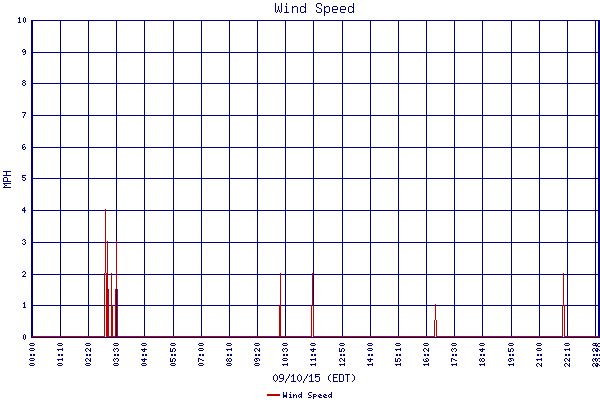Select the y-axis value '9'
The height and width of the screenshot is (400, 600).
pyautogui.click(x=24, y=52)
